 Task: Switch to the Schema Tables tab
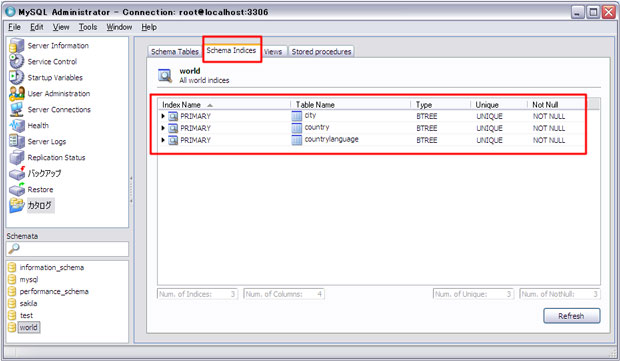tap(175, 52)
